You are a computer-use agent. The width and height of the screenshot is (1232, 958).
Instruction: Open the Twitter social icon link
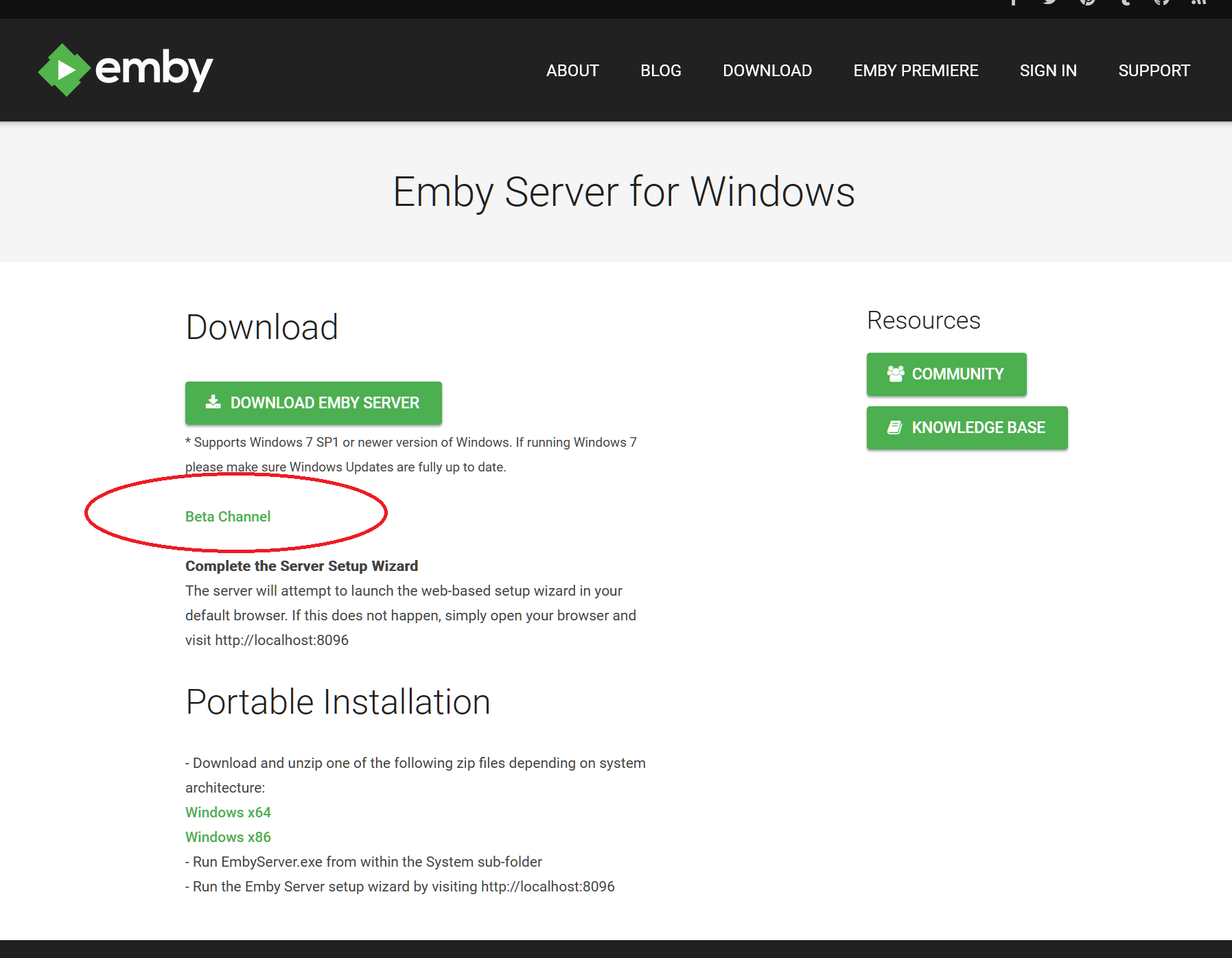(1050, 2)
